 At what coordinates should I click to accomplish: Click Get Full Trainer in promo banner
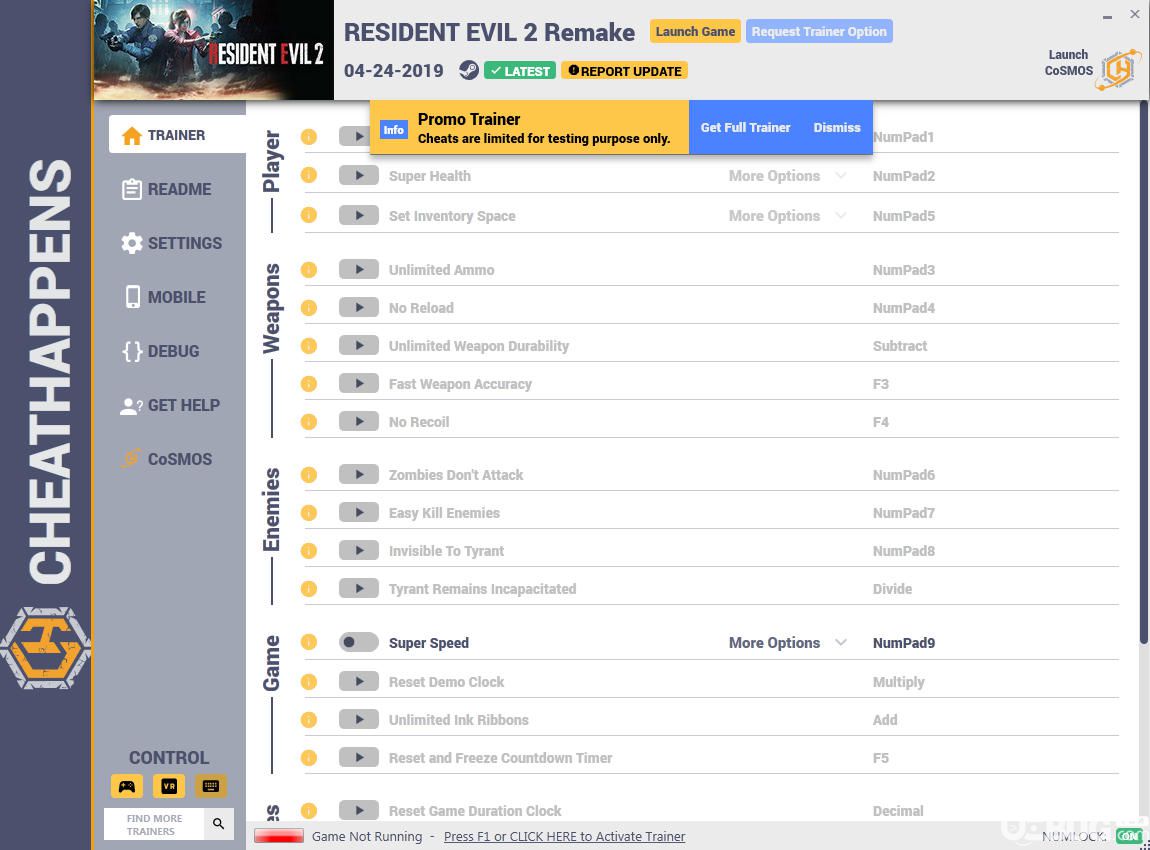[745, 128]
